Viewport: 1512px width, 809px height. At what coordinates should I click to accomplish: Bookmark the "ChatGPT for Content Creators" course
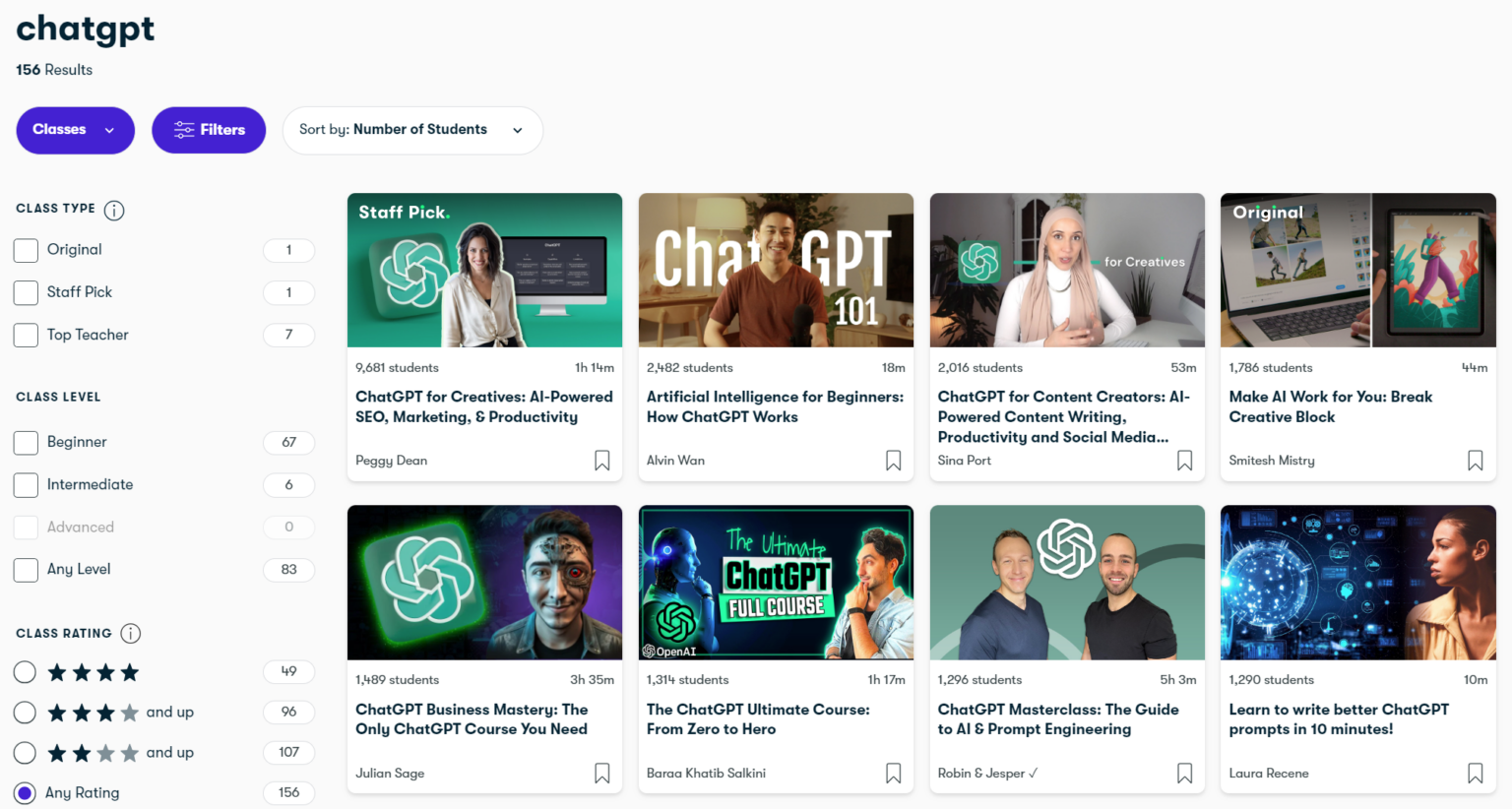coord(1184,460)
